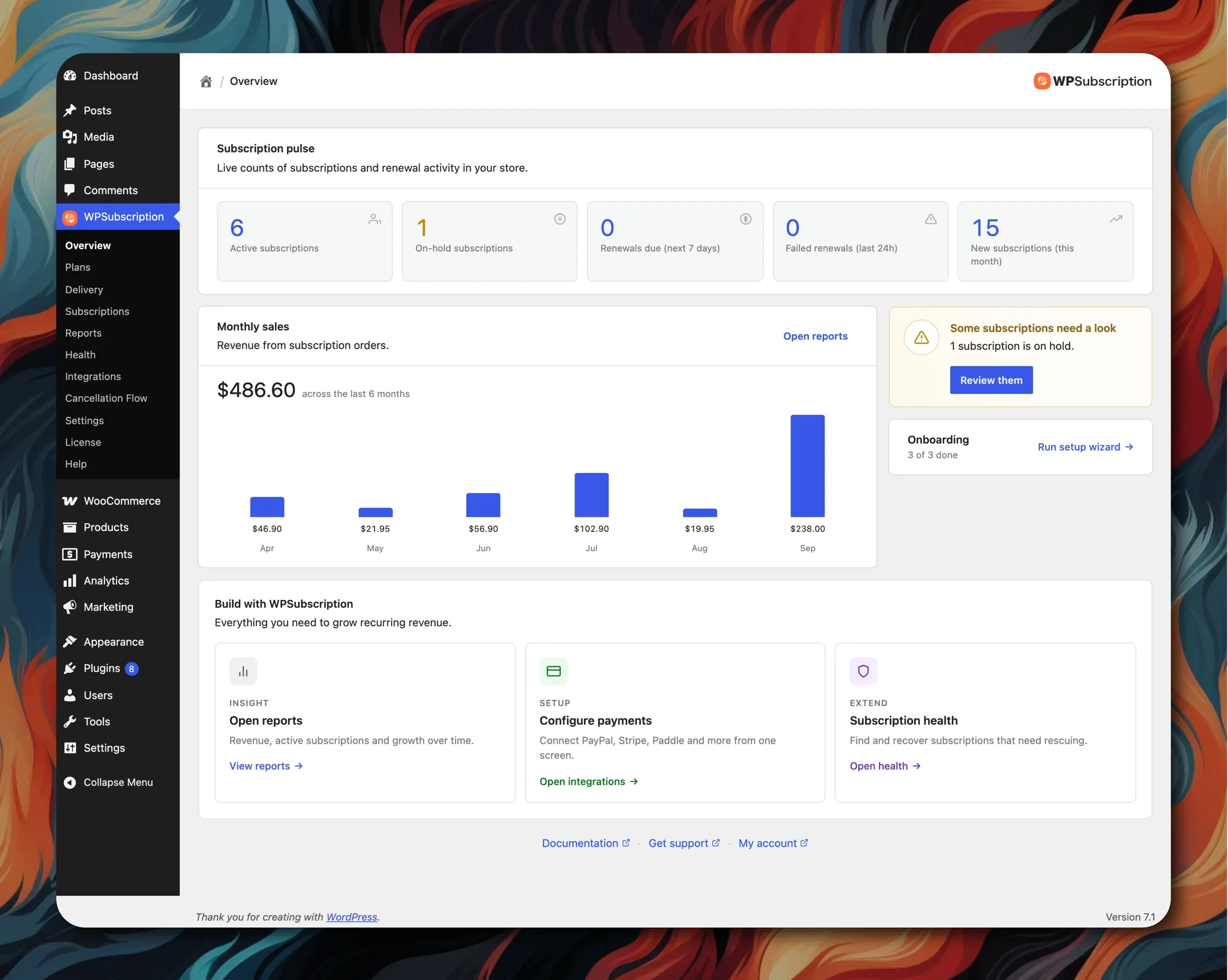
Task: Click the Analytics bar chart icon
Action: (70, 581)
